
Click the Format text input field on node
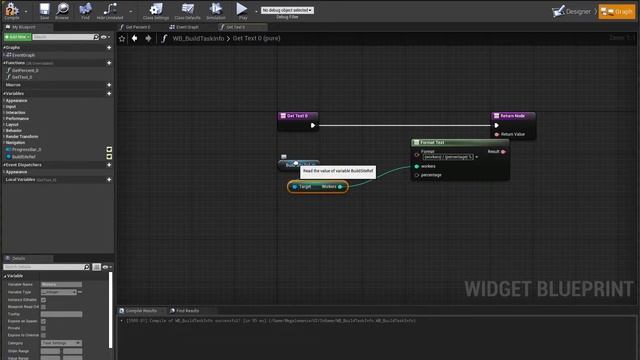point(448,157)
